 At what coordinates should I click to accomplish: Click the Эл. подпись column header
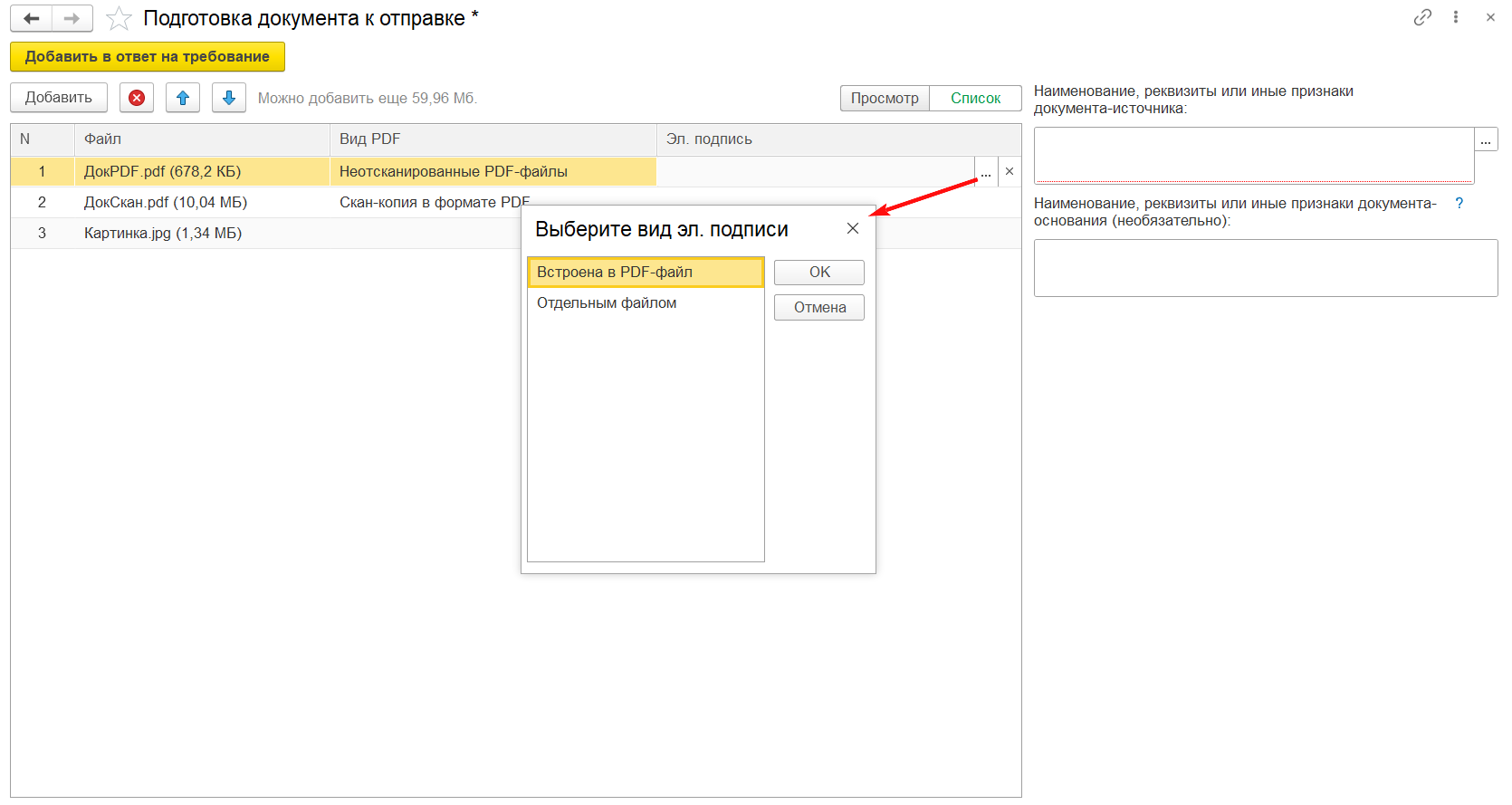tap(838, 139)
